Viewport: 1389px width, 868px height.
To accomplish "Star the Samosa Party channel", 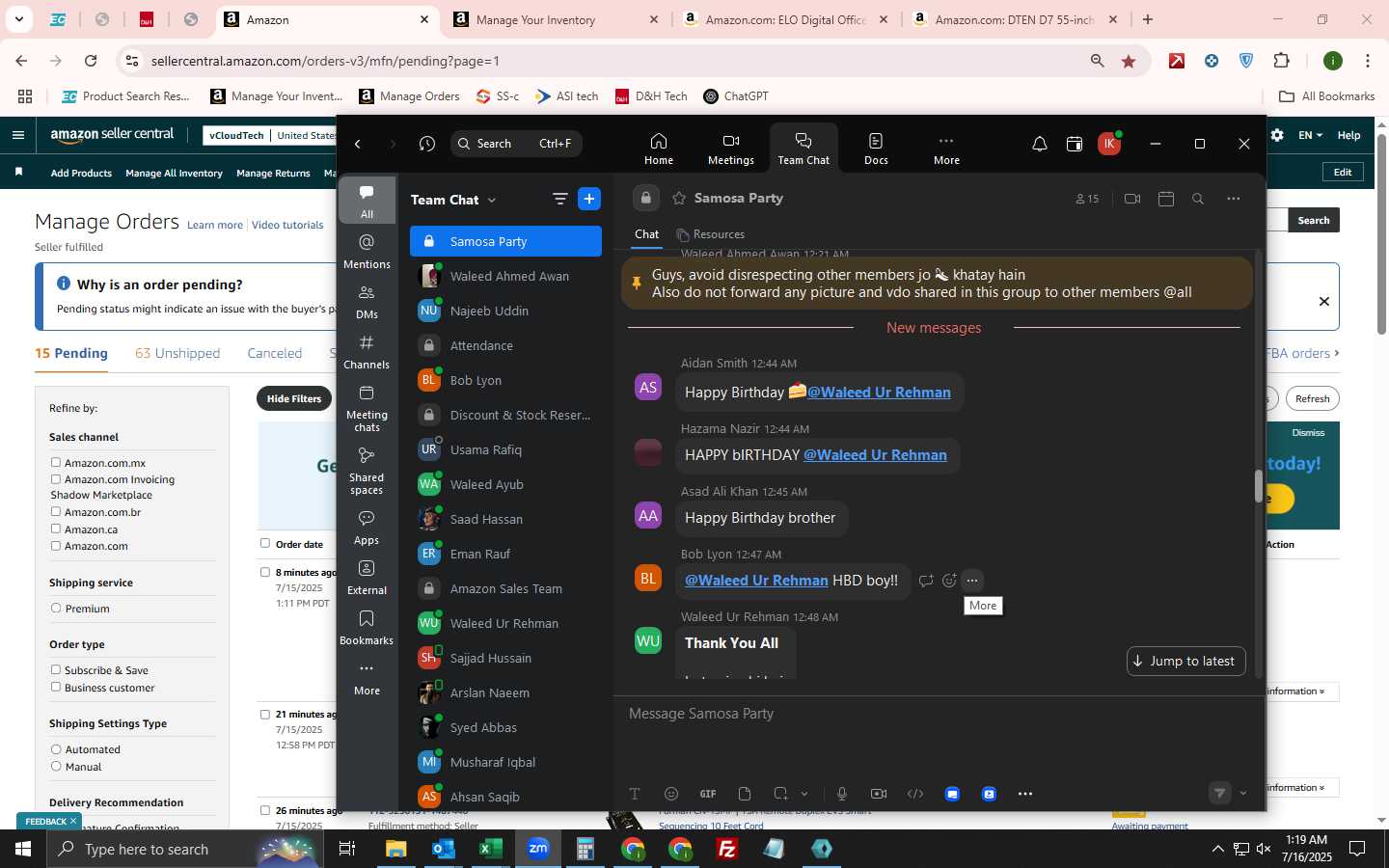I will (679, 198).
